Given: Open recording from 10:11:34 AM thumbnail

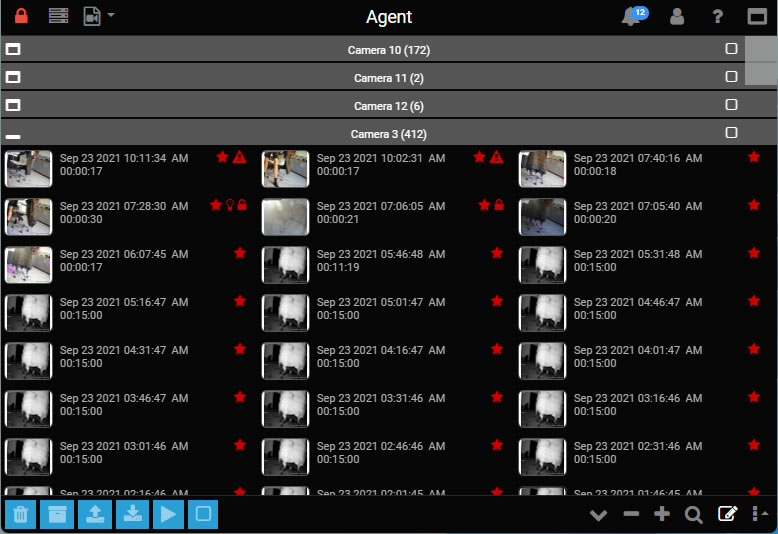Looking at the screenshot, I should pos(29,169).
